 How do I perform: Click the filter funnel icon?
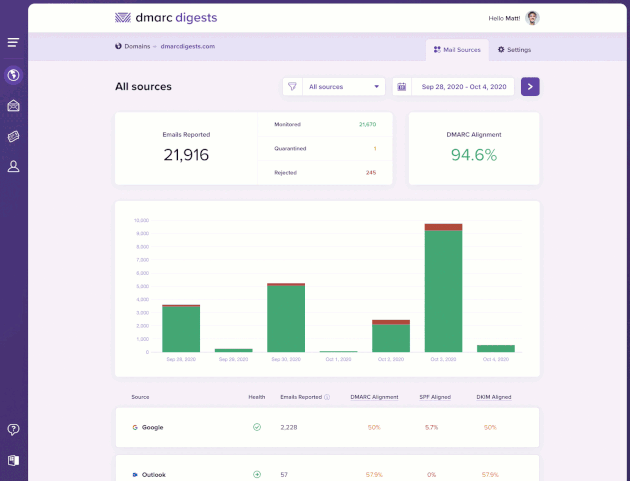coord(292,87)
